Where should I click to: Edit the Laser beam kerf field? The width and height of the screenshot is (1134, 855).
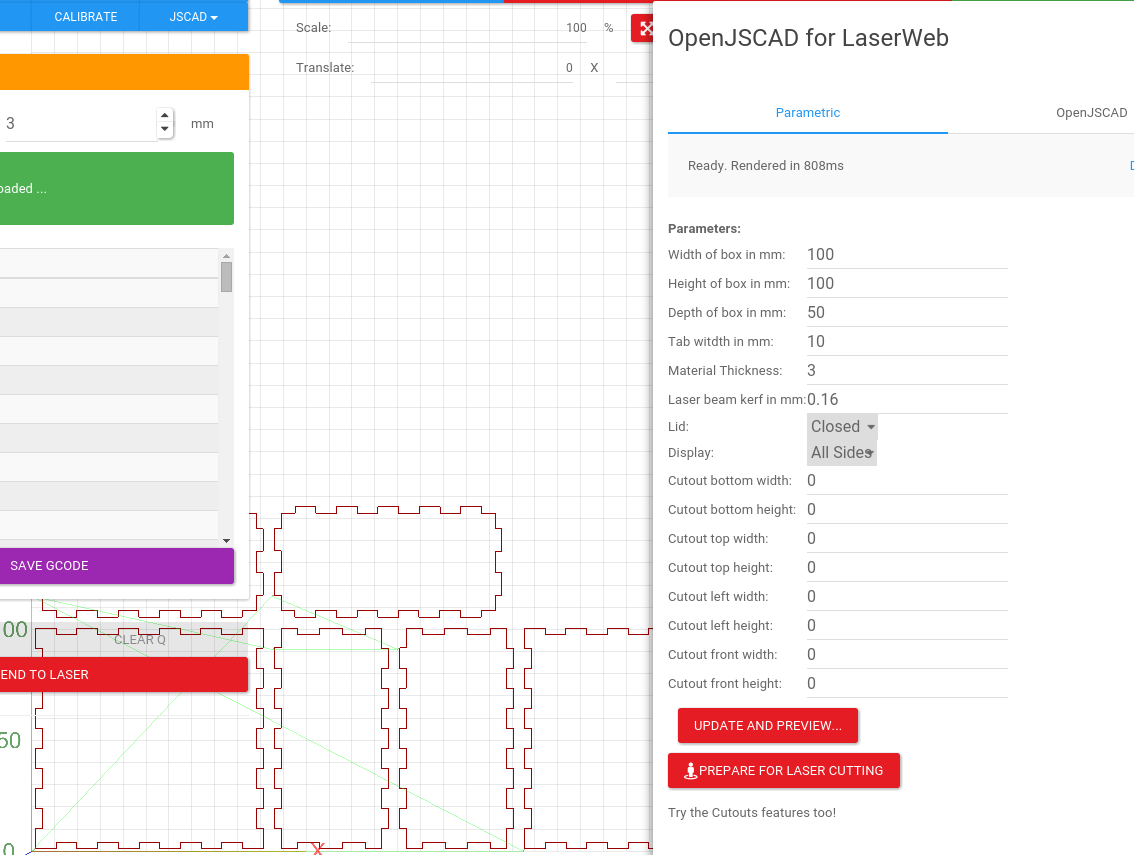[x=907, y=399]
